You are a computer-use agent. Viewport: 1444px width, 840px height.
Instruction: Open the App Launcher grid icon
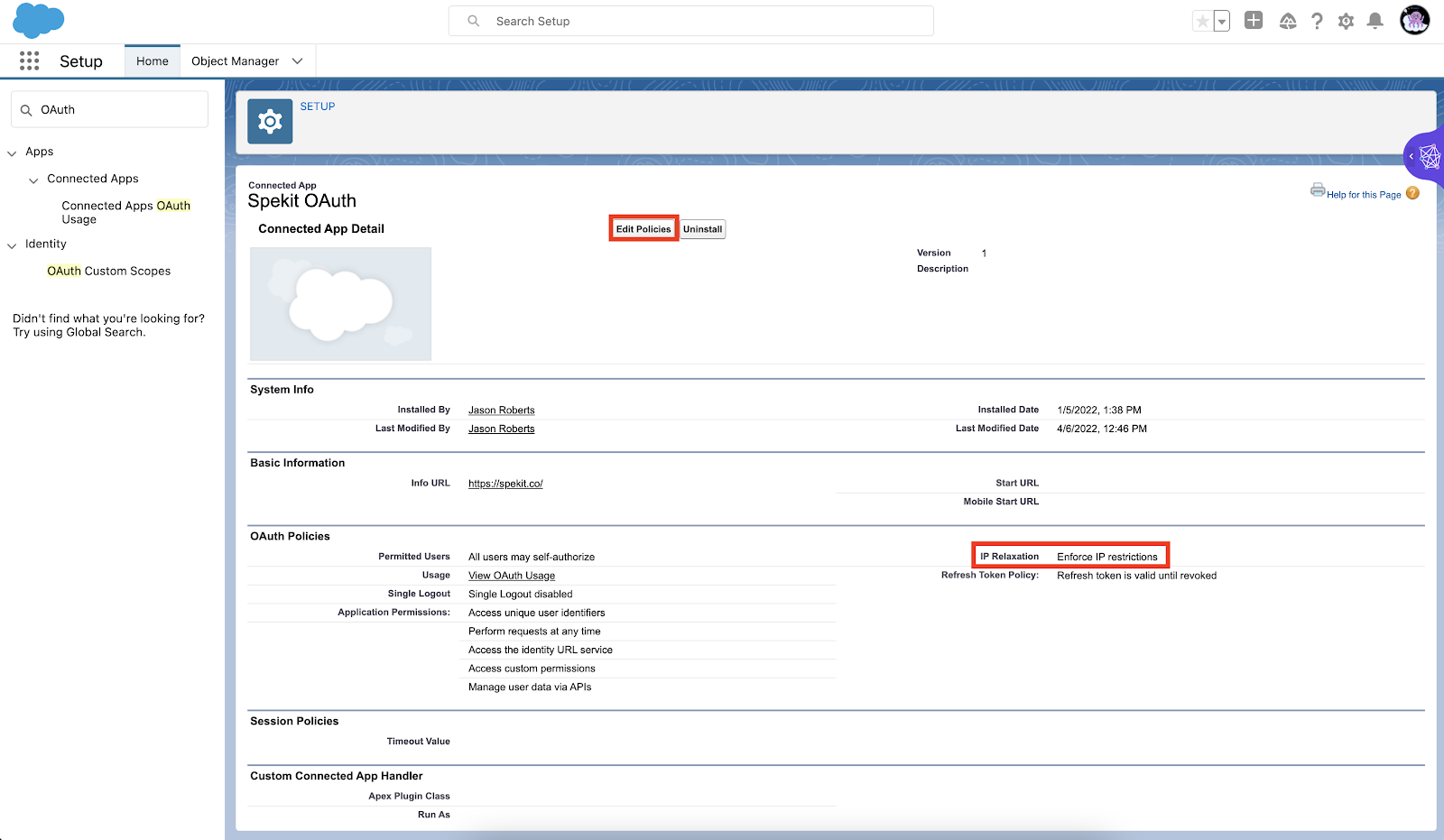[x=29, y=60]
